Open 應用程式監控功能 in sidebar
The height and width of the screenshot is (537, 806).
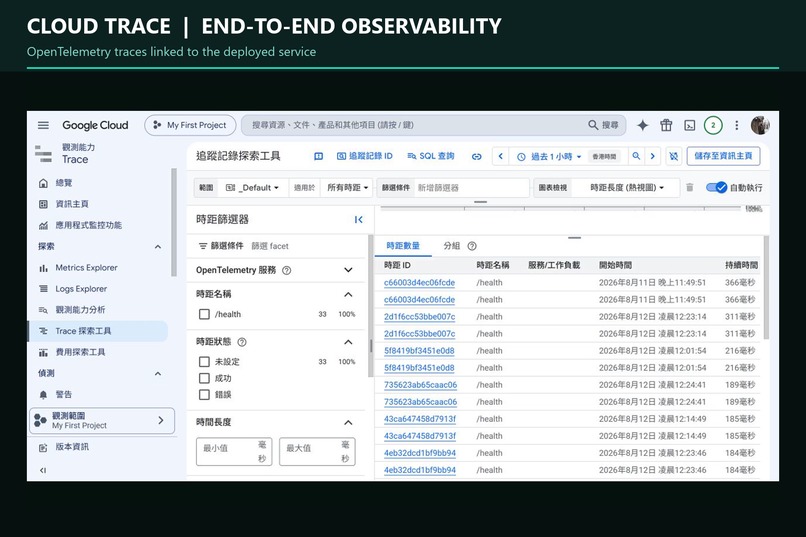click(88, 225)
